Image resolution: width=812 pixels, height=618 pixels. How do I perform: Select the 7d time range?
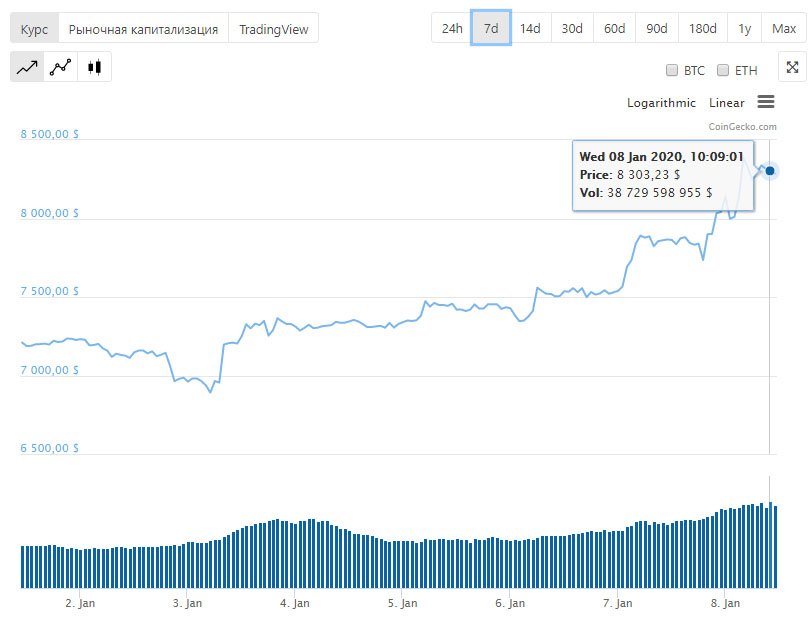491,28
